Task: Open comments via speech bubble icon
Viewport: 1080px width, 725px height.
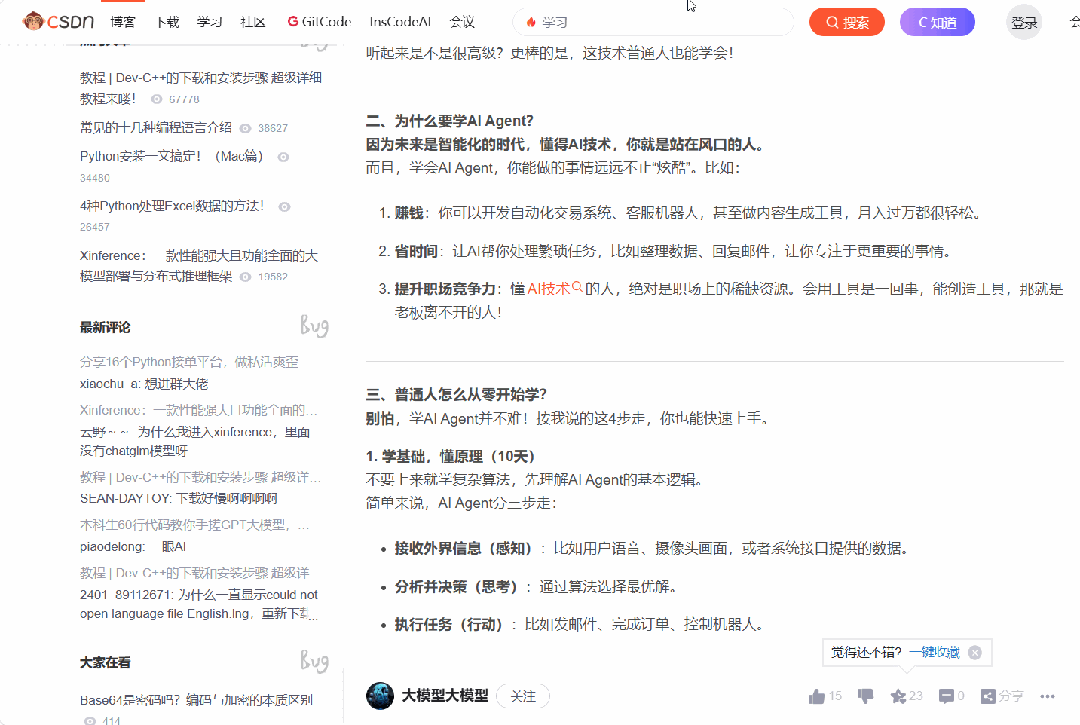Action: (x=946, y=697)
